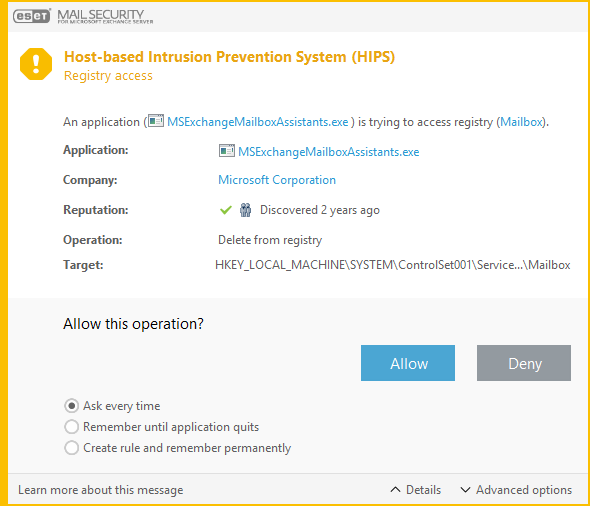Expand Advanced options
Viewport: 590px width, 506px height.
coord(516,489)
